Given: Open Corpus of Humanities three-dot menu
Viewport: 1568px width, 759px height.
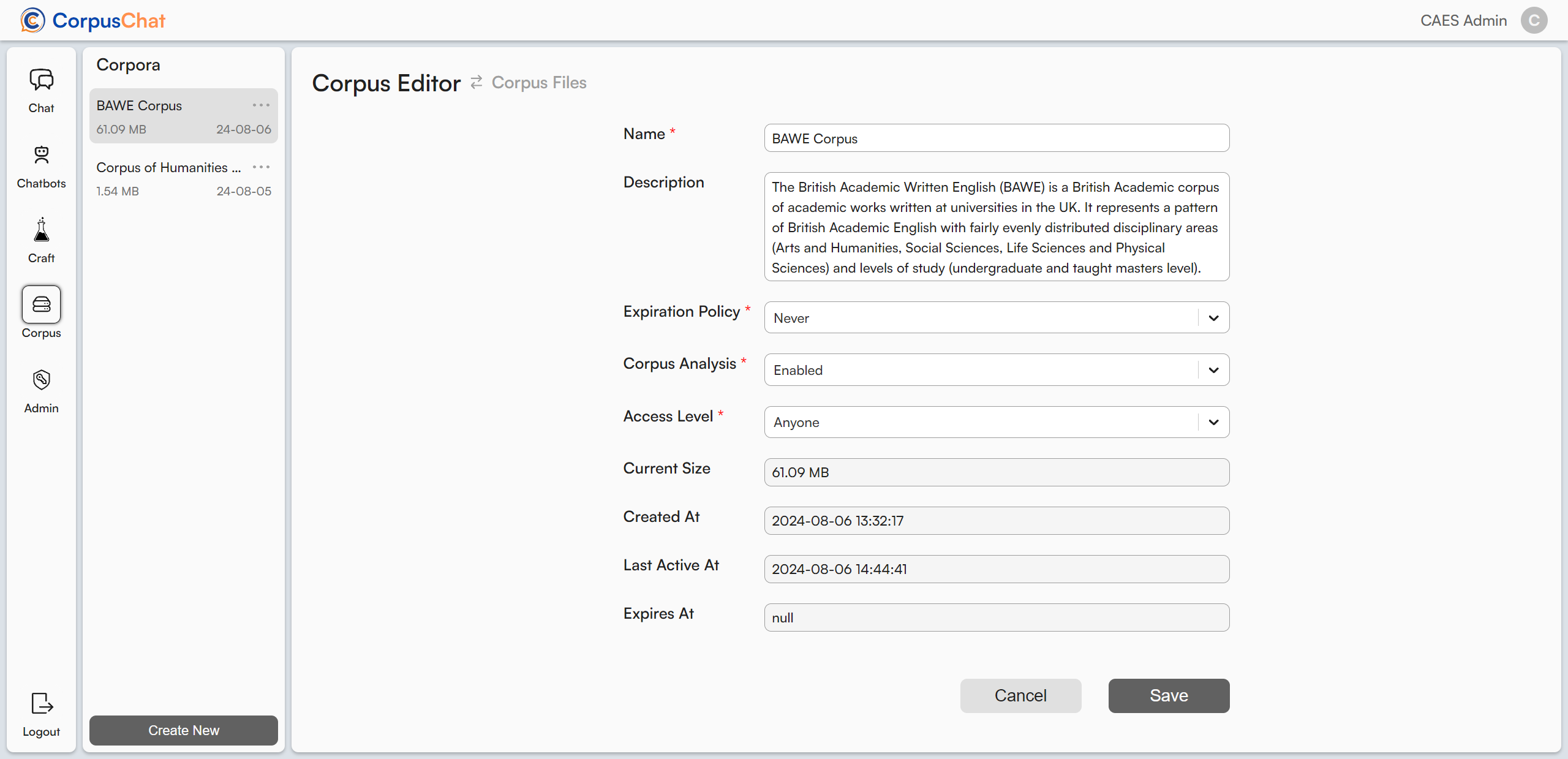Looking at the screenshot, I should coord(261,167).
